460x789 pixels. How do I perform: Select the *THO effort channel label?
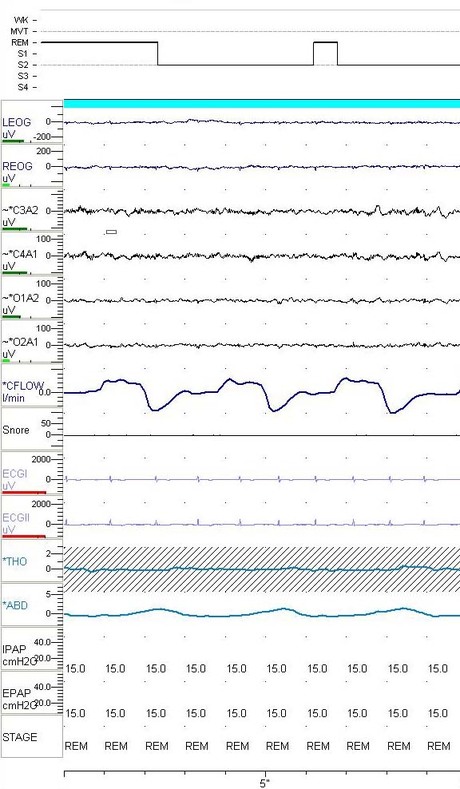coord(15,562)
